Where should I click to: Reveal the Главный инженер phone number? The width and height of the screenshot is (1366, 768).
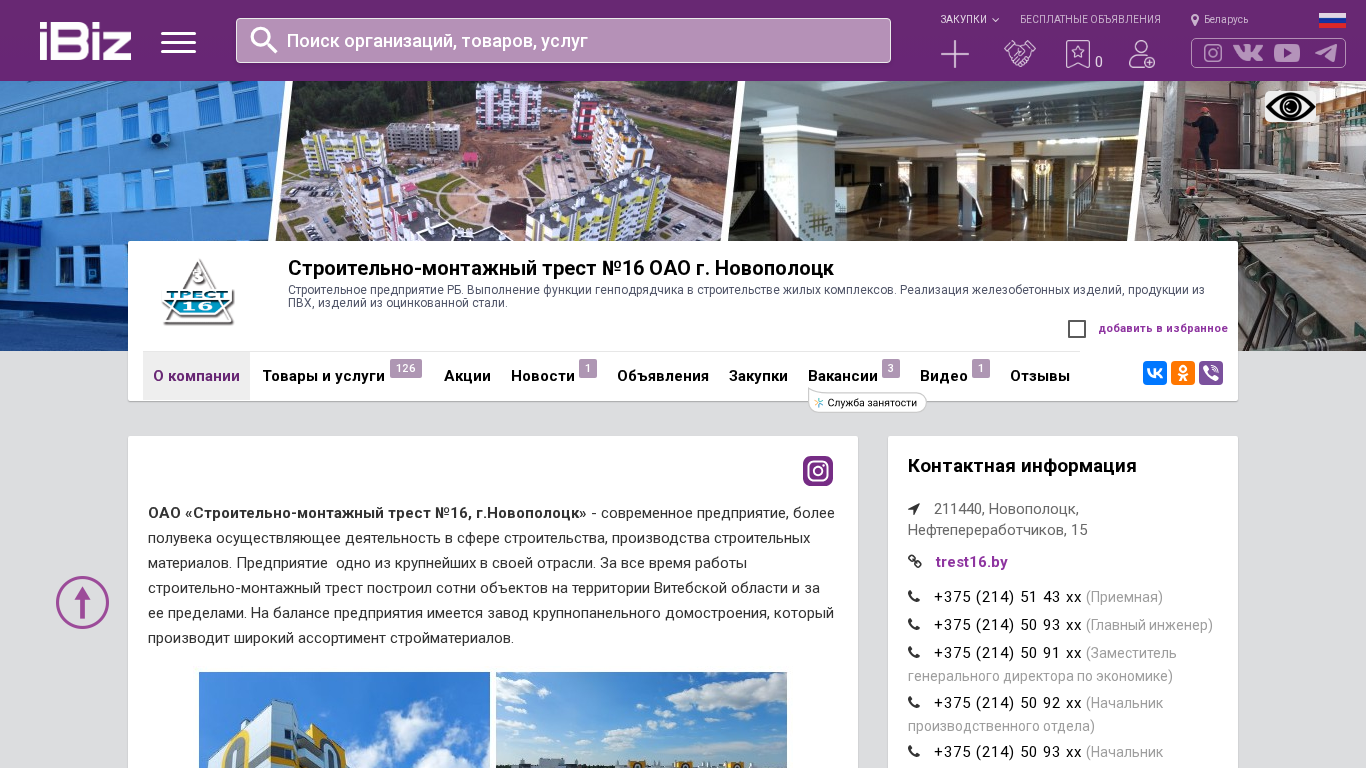click(x=1008, y=625)
